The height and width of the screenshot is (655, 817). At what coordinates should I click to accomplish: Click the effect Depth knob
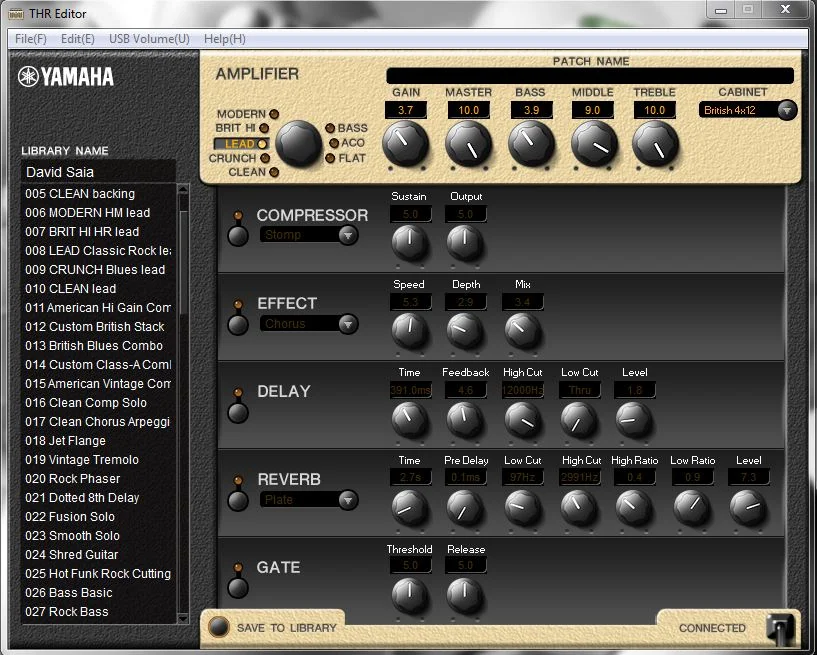click(x=465, y=330)
